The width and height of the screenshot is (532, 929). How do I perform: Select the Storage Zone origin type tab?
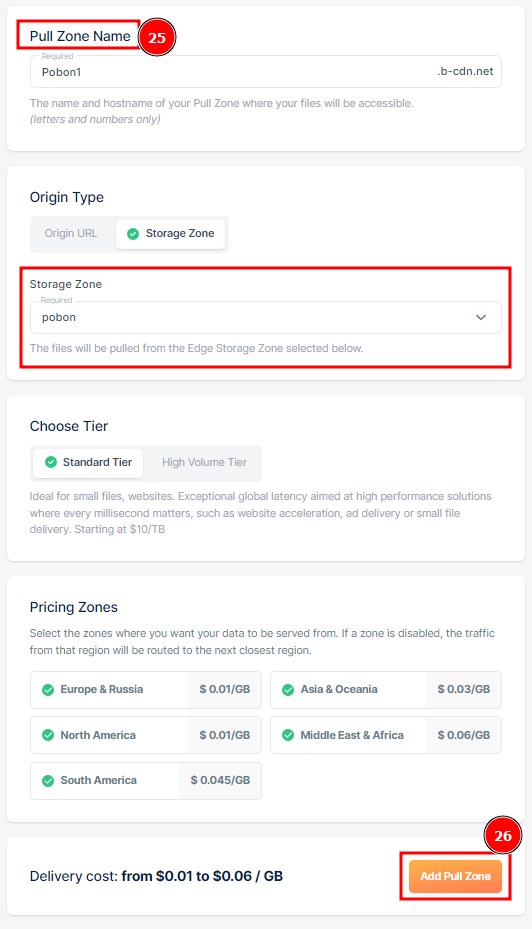171,234
